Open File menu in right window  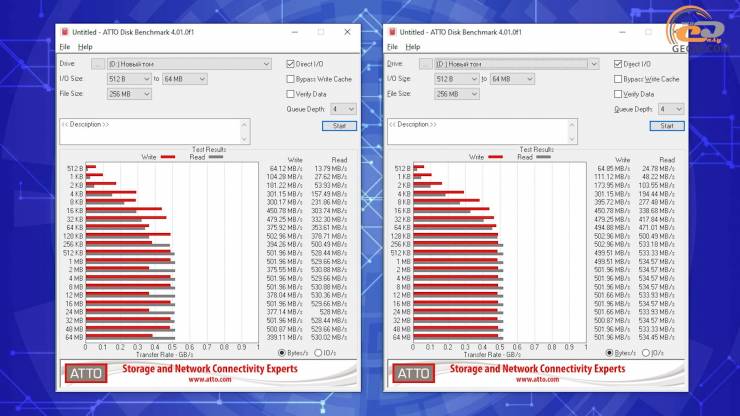point(392,47)
